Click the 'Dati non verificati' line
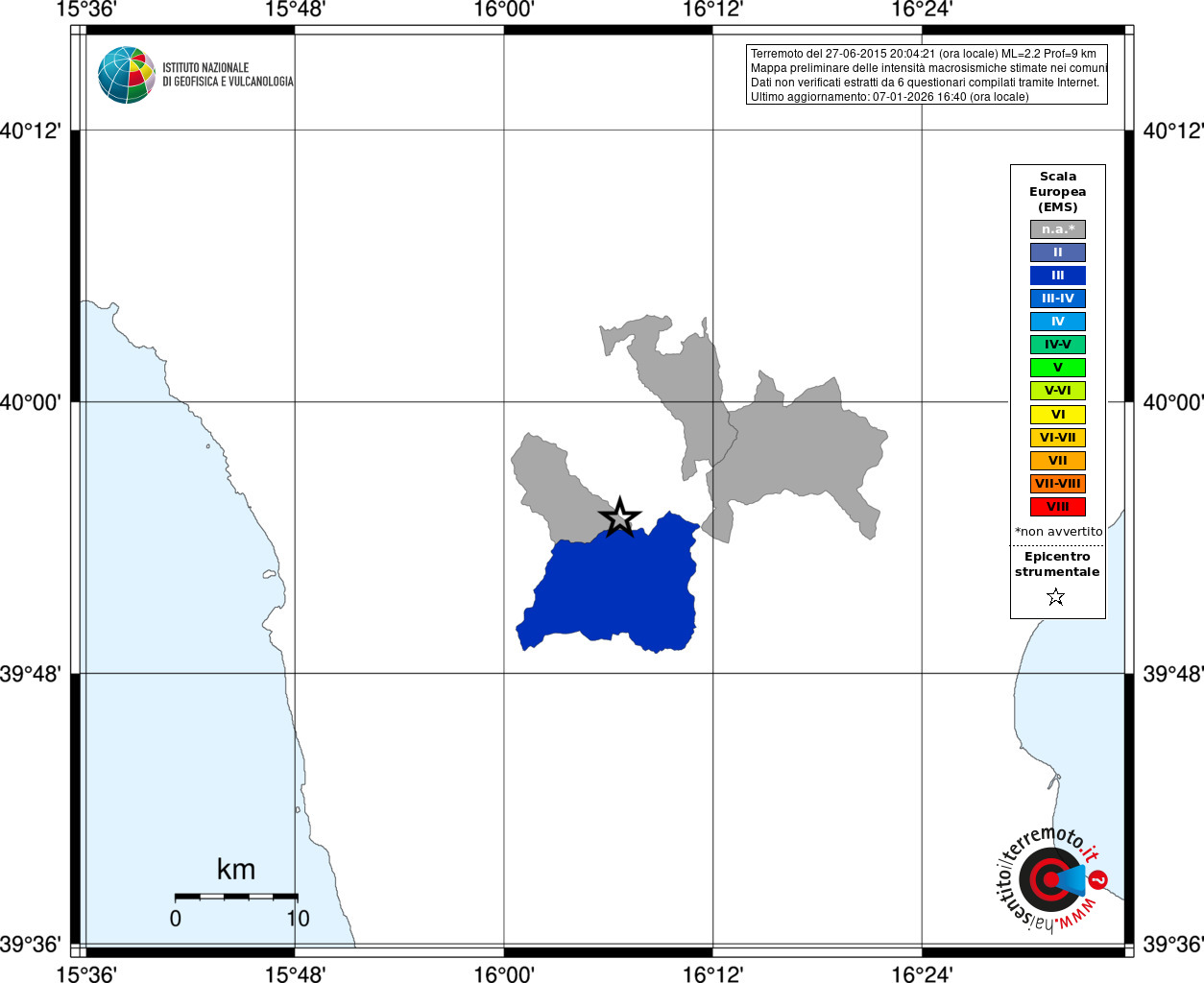 (x=925, y=83)
